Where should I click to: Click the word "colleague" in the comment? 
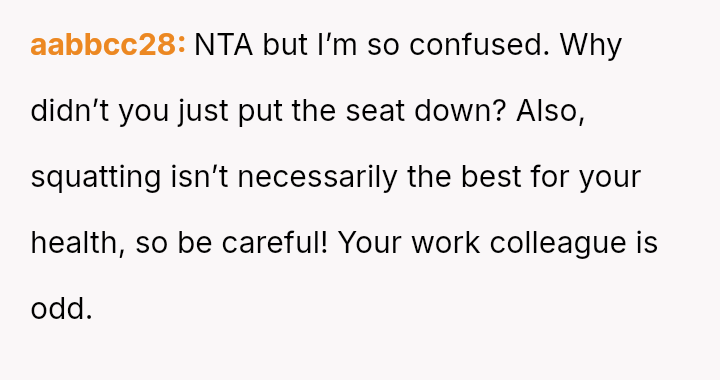coord(558,244)
